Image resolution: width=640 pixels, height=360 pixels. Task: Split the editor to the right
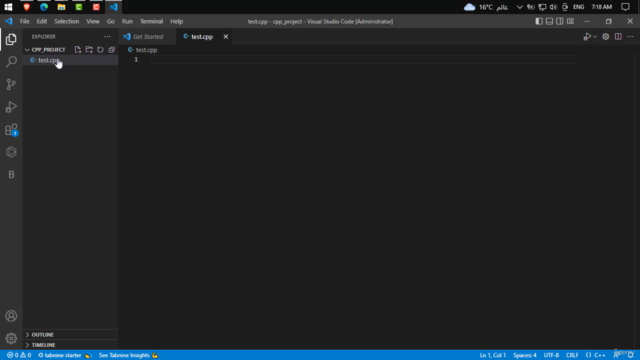(x=618, y=37)
